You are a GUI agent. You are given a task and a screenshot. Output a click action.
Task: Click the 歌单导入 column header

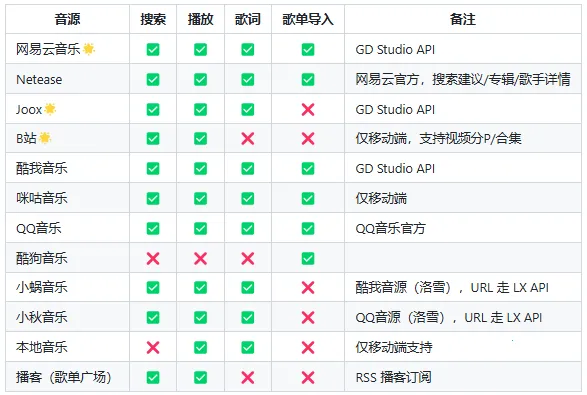[308, 19]
